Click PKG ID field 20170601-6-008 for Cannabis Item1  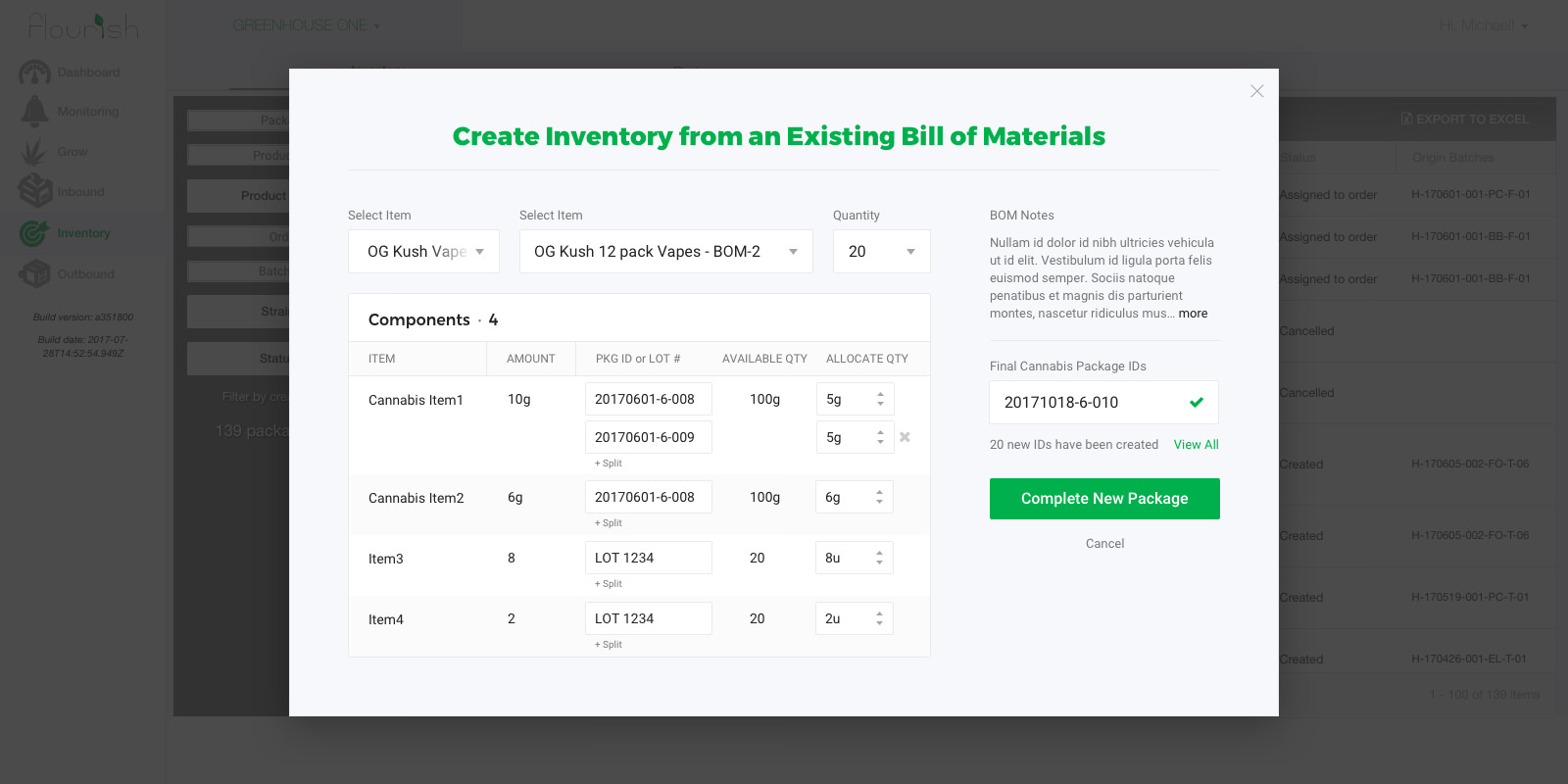pyautogui.click(x=649, y=399)
